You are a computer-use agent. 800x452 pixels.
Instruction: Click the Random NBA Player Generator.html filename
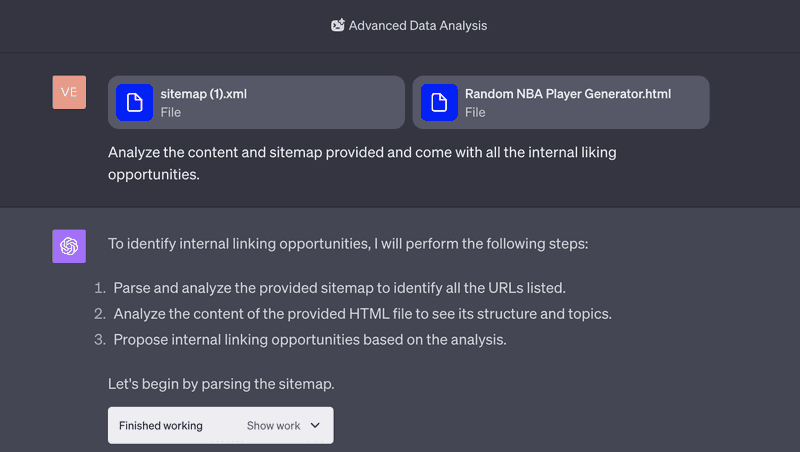568,94
